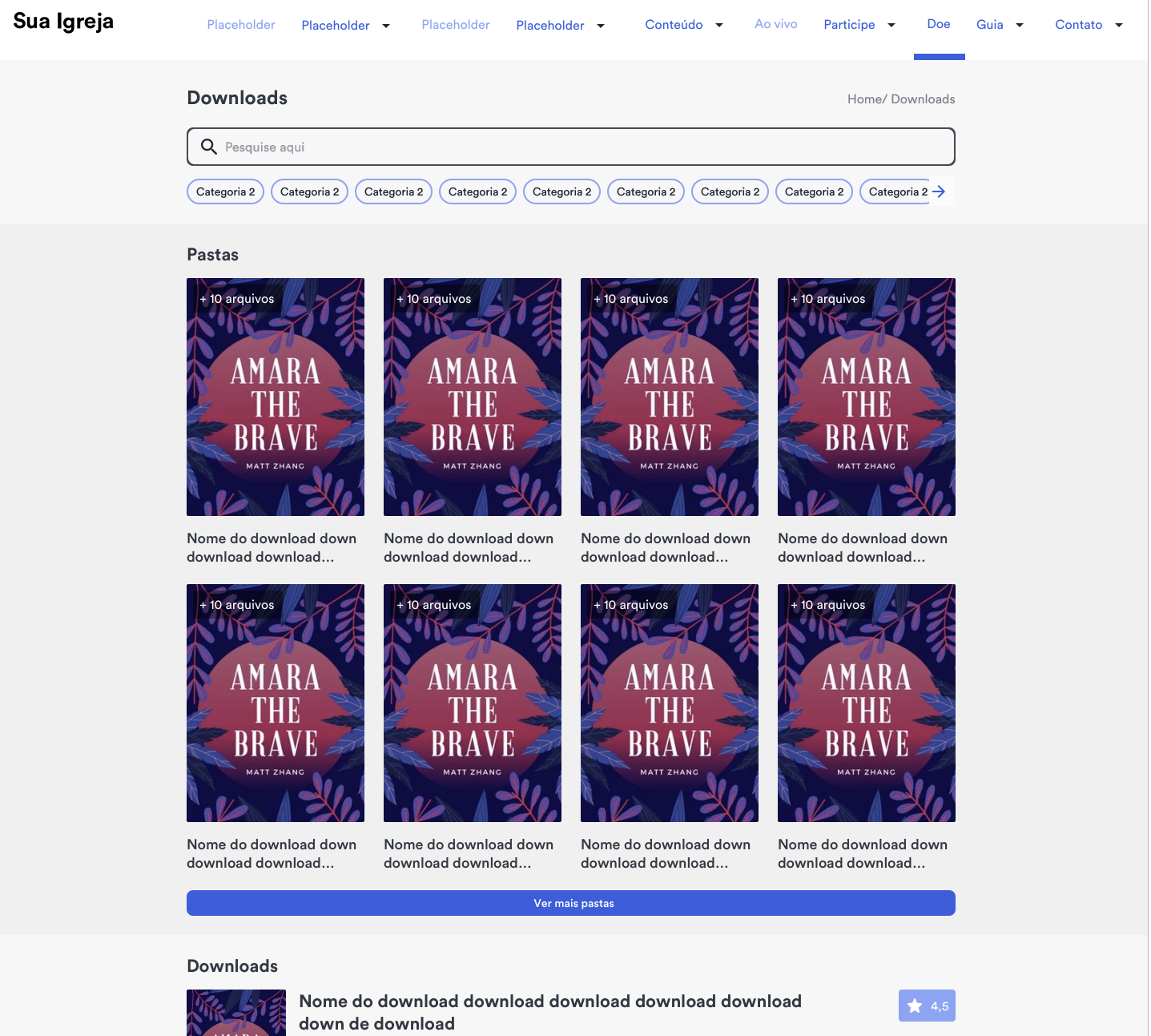Go to the Ao vivo menu item
The width and height of the screenshot is (1151, 1036).
click(776, 24)
